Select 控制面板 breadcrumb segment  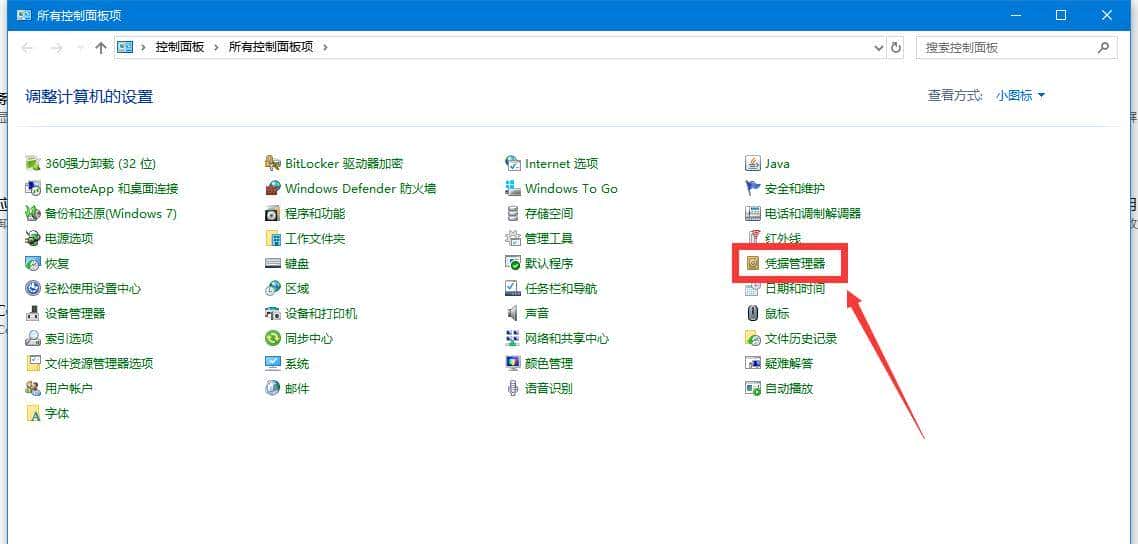[x=180, y=47]
